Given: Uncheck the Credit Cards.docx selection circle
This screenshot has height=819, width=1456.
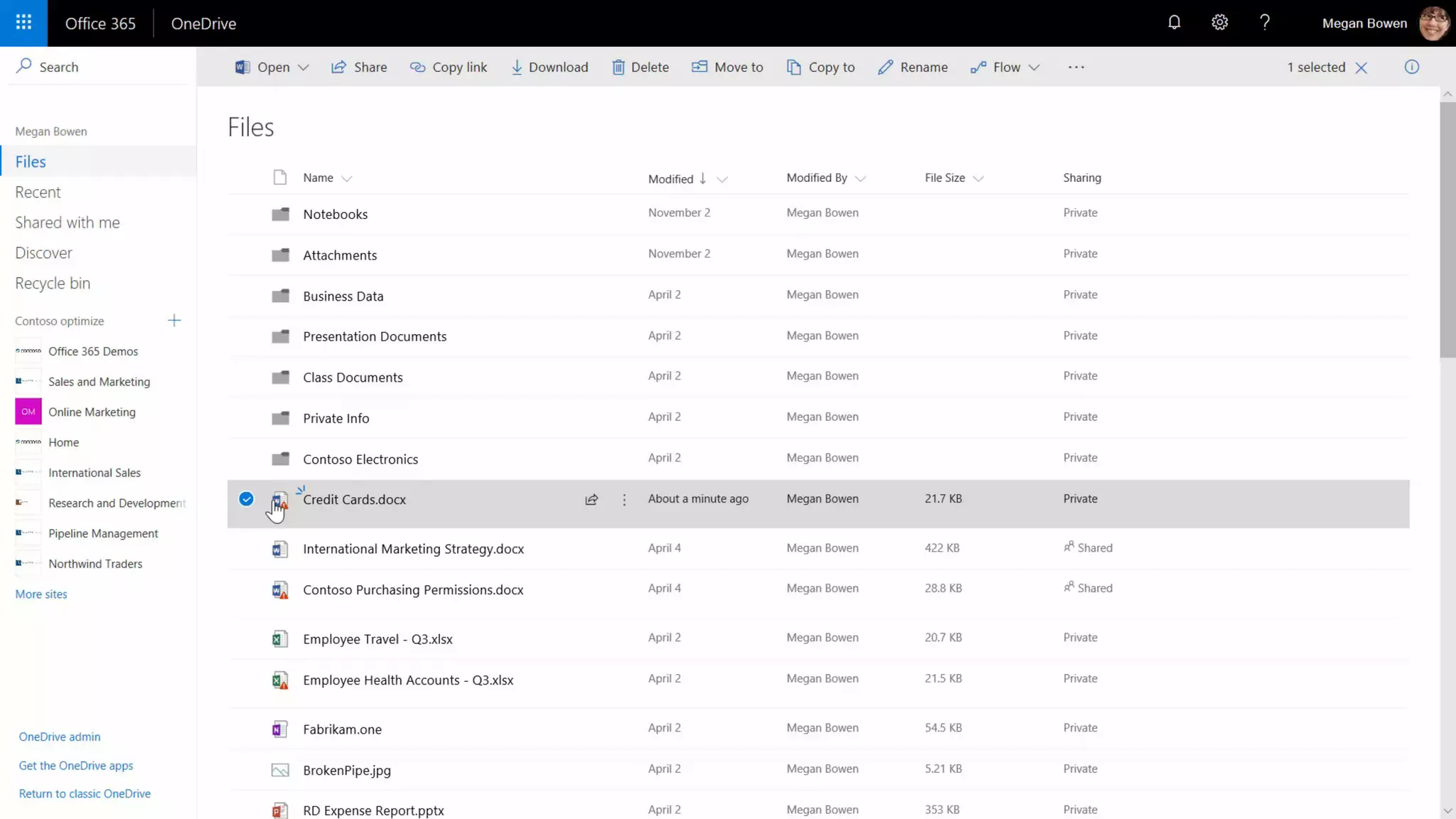Looking at the screenshot, I should [x=246, y=499].
